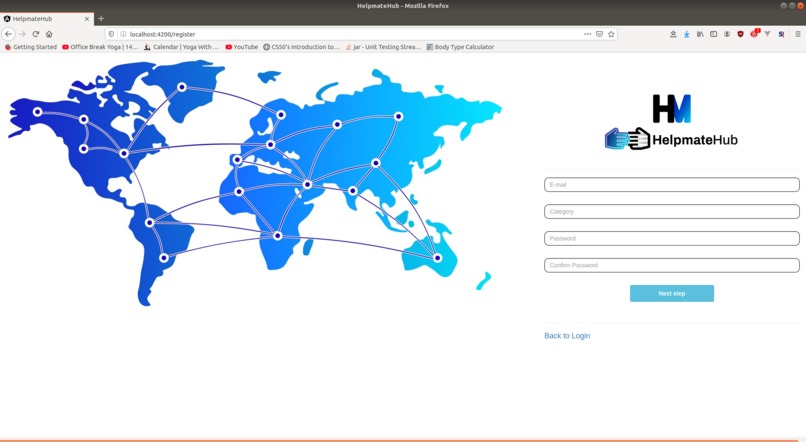Open the Firefox home page icon

[49, 34]
